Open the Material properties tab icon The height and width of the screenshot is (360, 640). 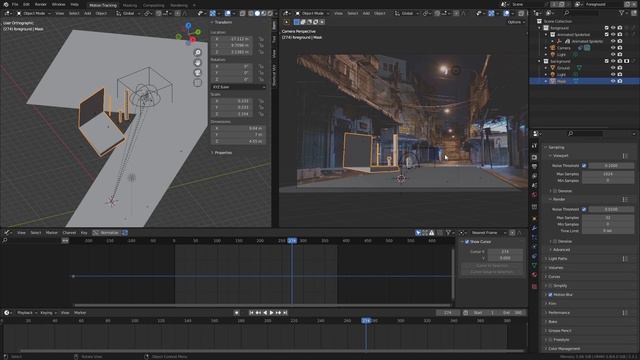click(x=535, y=275)
